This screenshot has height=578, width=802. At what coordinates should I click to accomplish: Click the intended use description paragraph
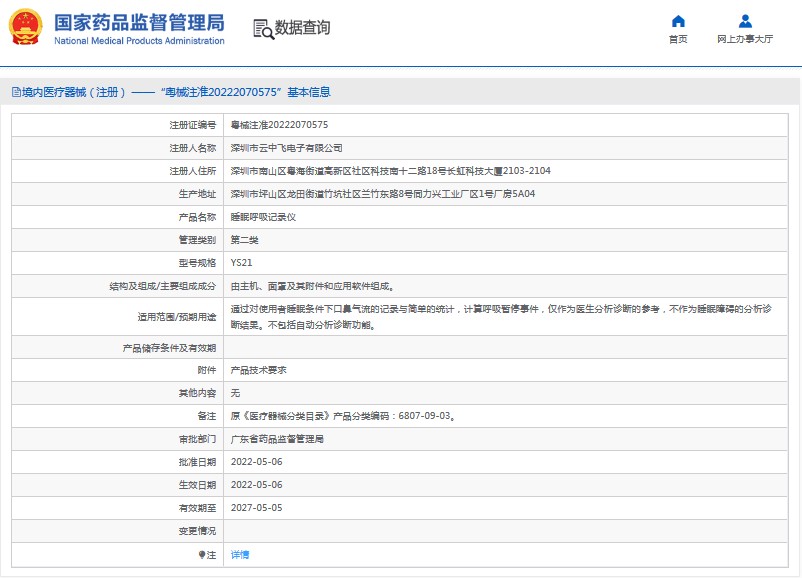(x=501, y=317)
